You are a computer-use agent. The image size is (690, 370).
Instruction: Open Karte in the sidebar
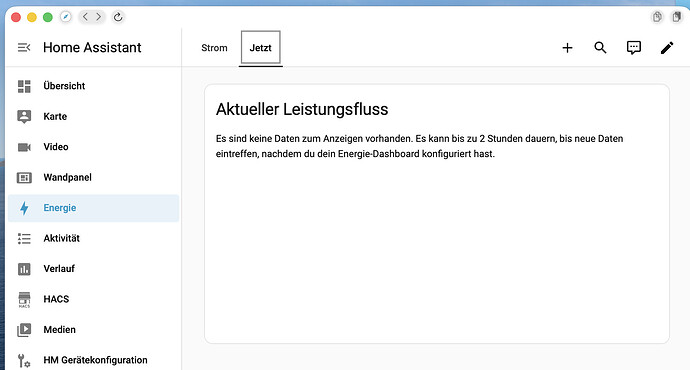[x=93, y=117]
